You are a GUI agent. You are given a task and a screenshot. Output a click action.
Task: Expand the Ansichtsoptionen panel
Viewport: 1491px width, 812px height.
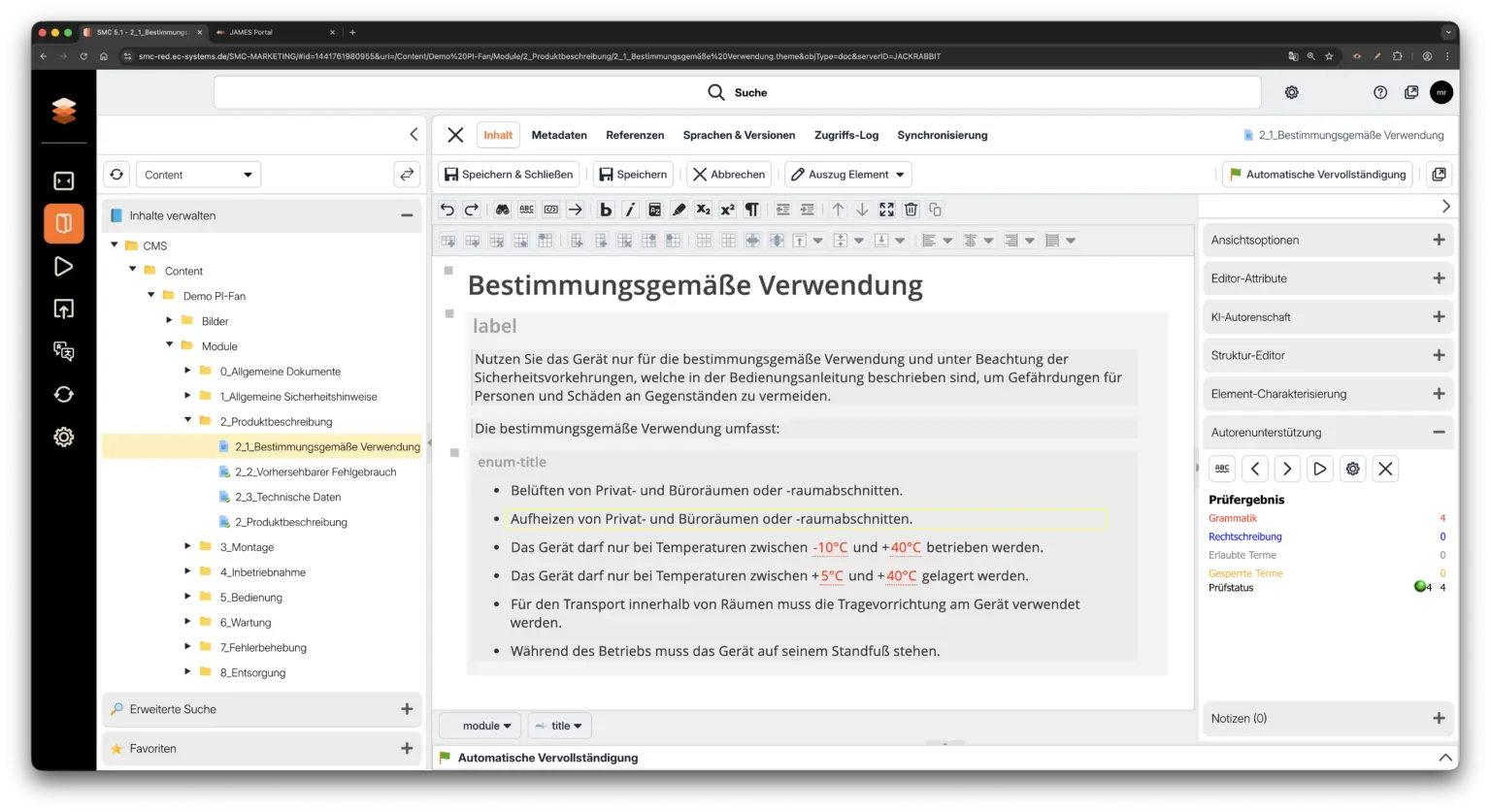click(x=1438, y=240)
